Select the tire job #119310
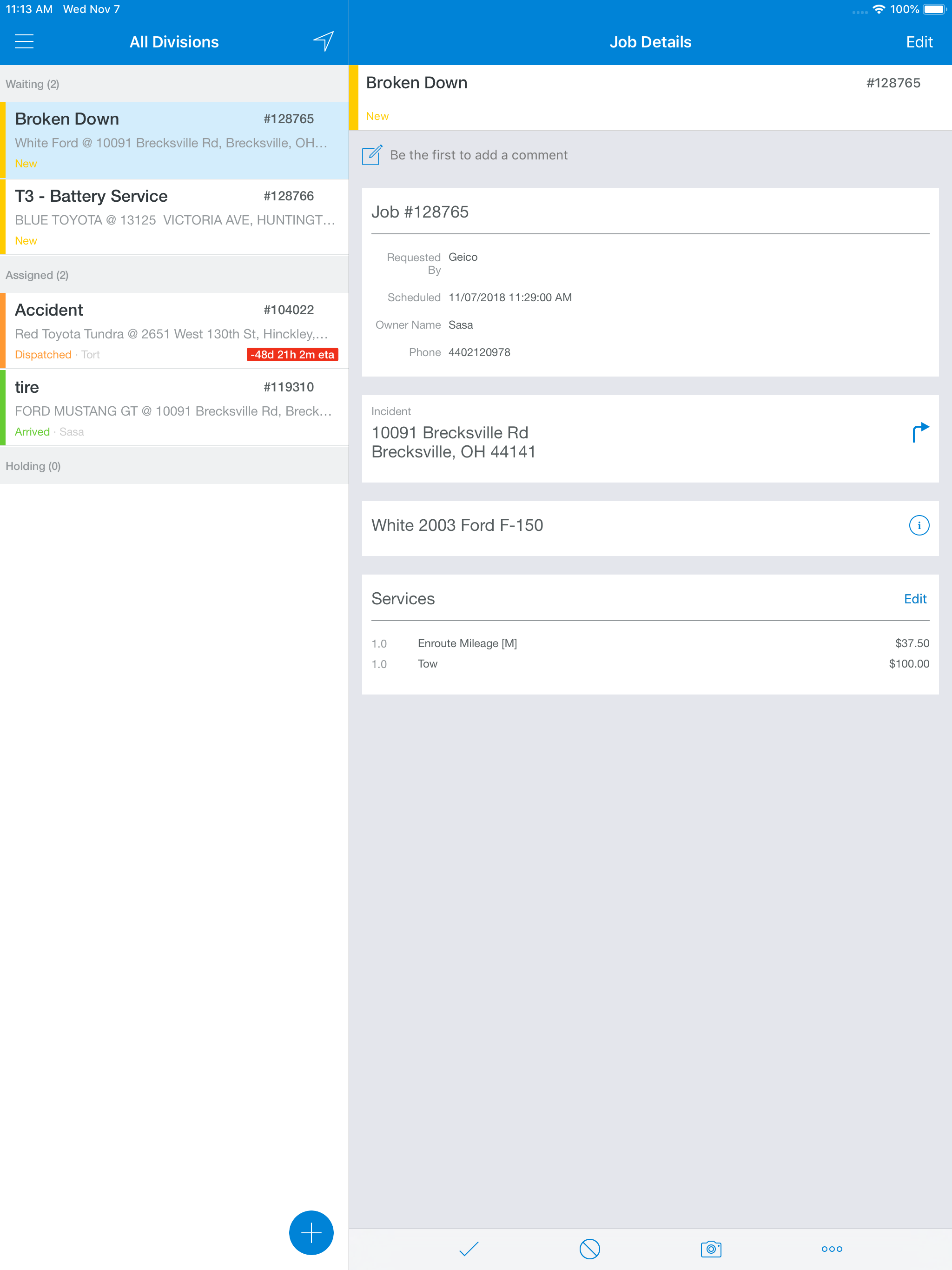The image size is (952, 1270). point(174,408)
